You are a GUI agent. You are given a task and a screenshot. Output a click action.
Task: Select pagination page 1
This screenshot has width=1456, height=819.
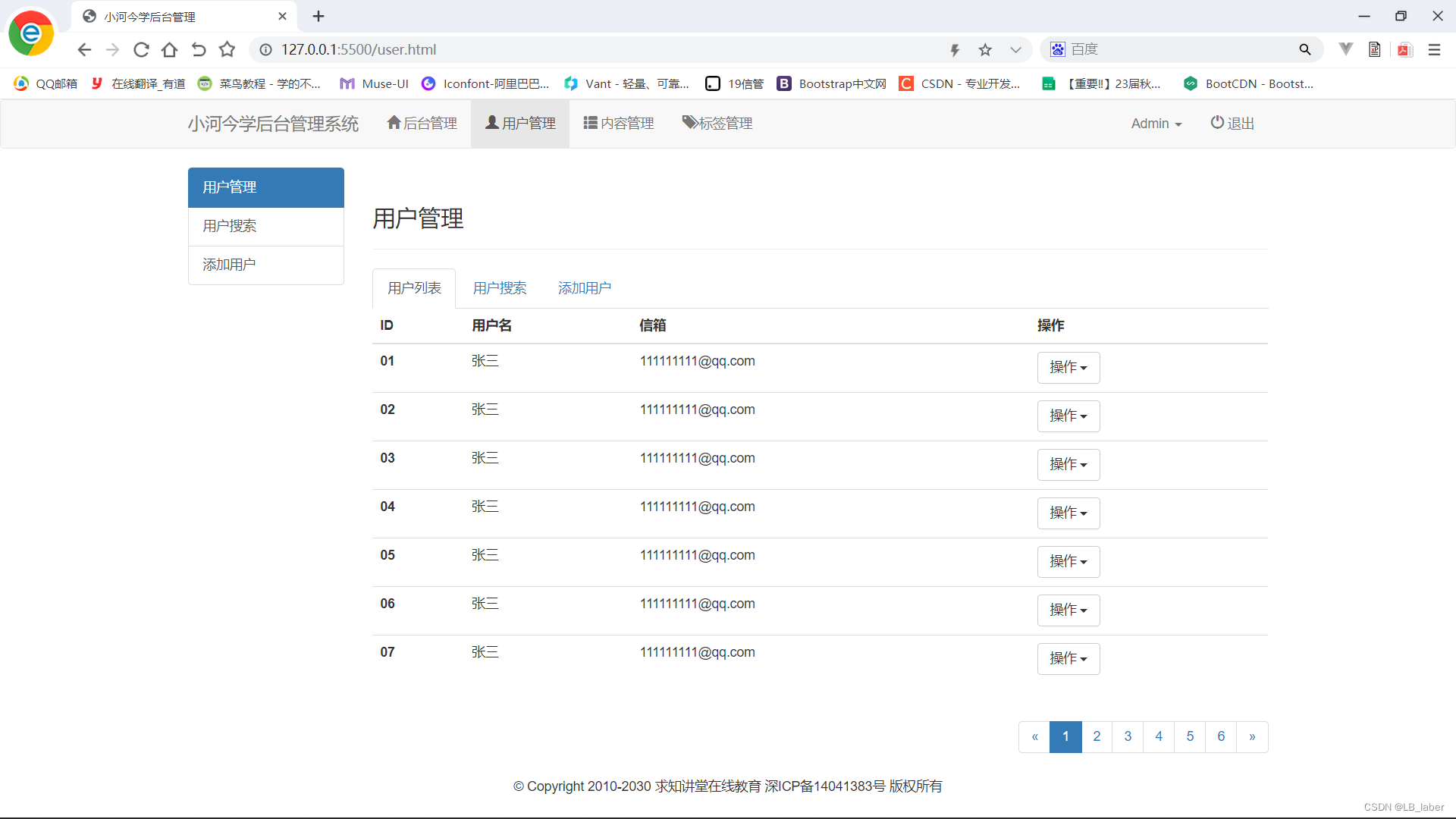(1065, 737)
